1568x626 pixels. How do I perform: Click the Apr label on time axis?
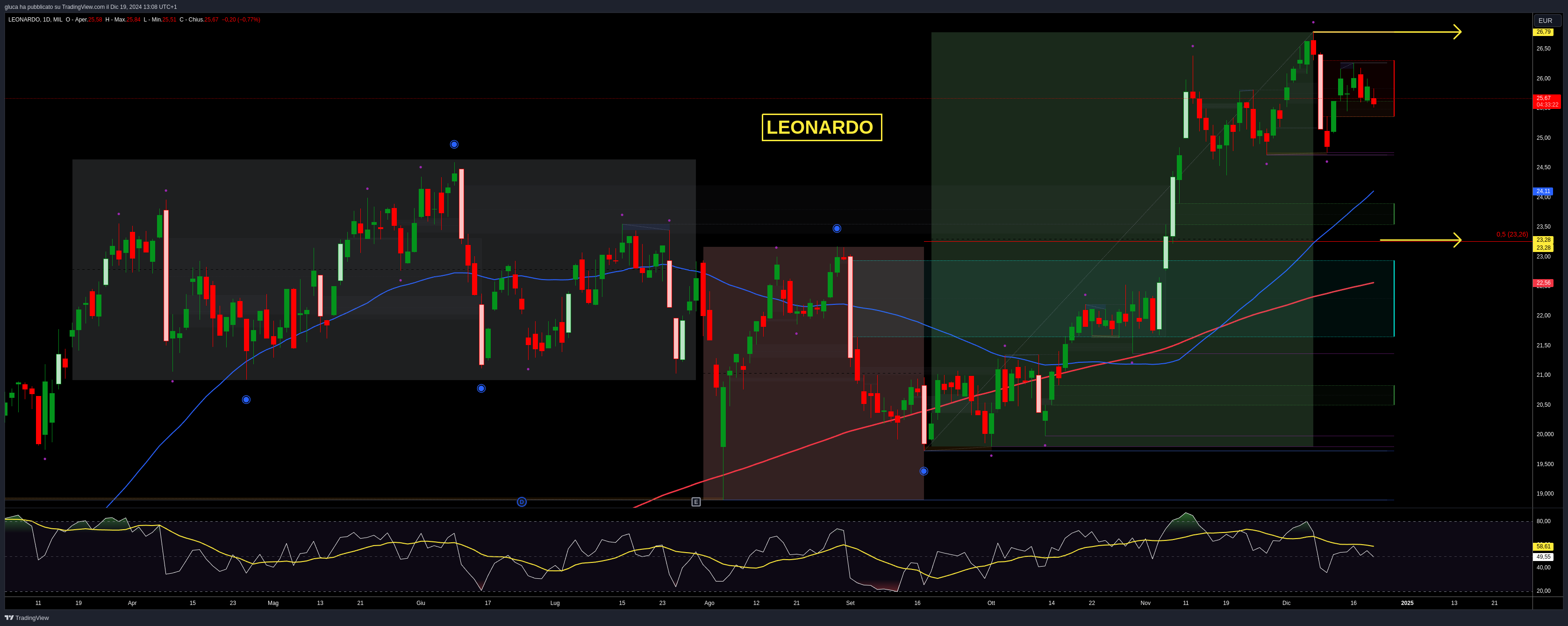pyautogui.click(x=132, y=603)
